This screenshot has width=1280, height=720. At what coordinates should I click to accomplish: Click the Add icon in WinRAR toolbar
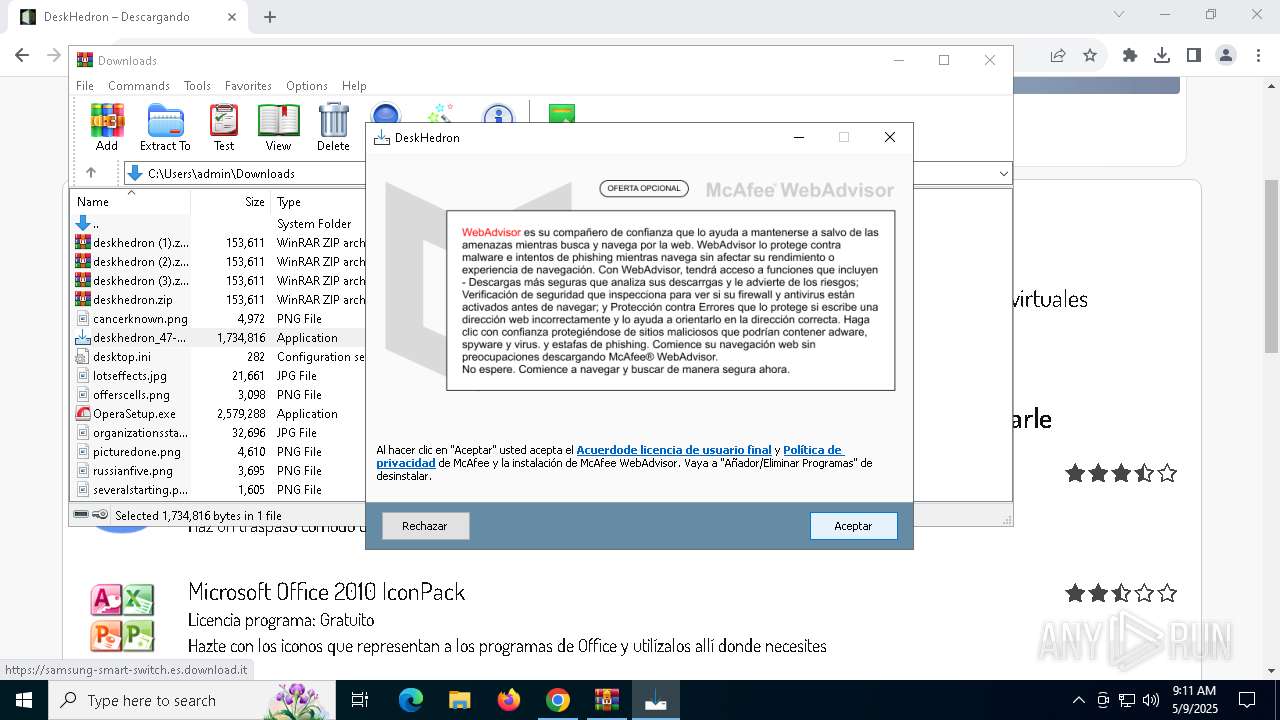point(107,127)
